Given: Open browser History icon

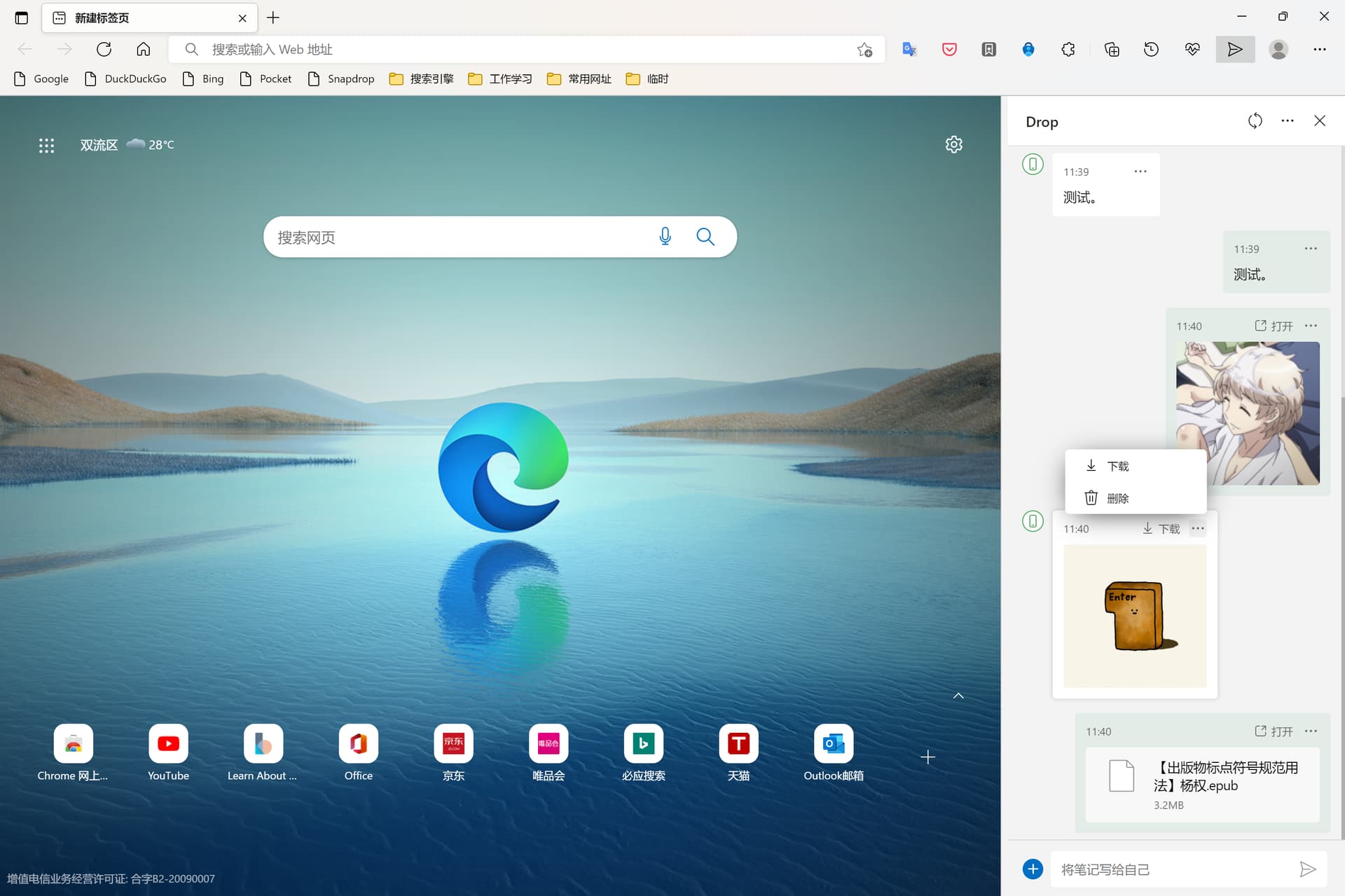Looking at the screenshot, I should click(x=1151, y=49).
